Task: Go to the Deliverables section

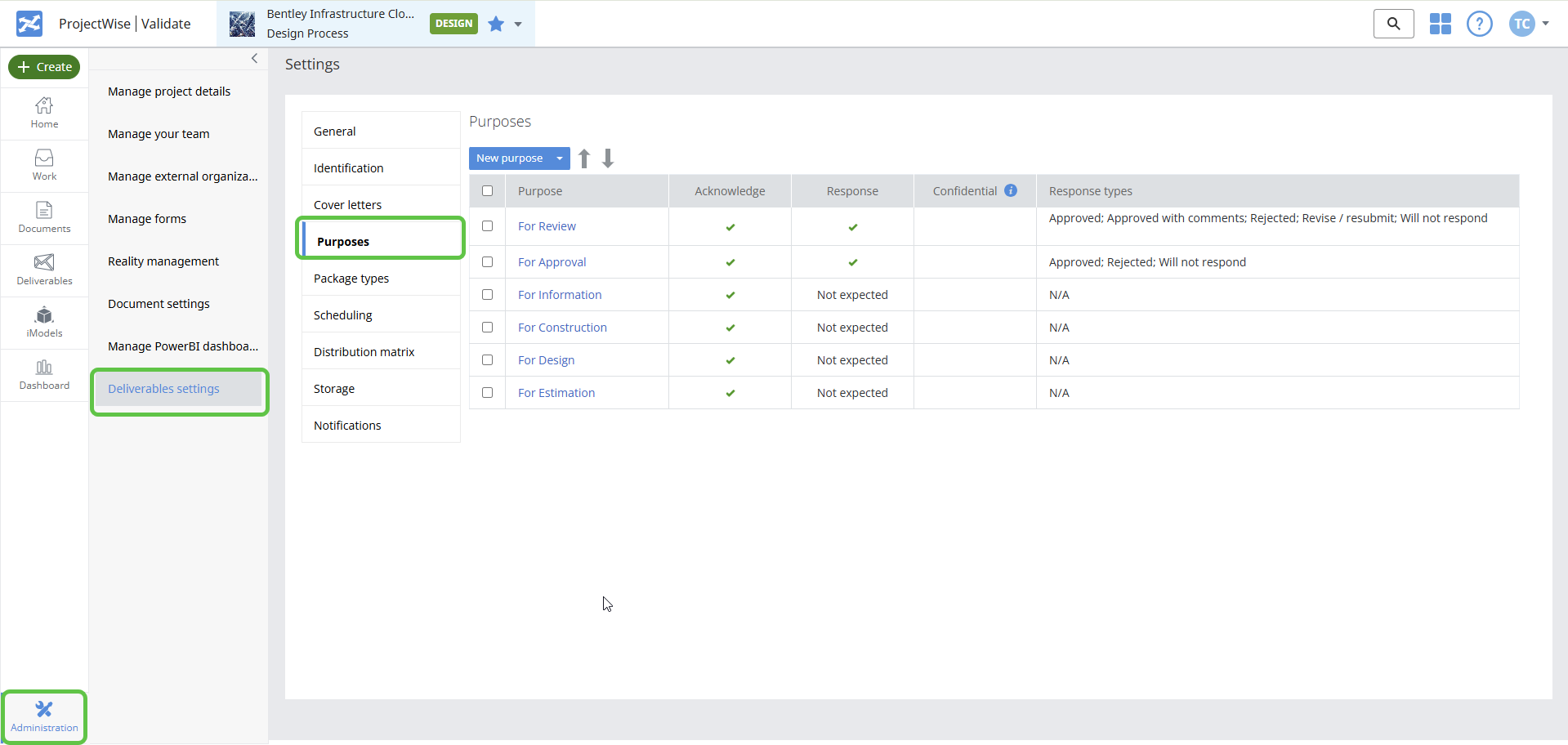Action: tap(44, 270)
